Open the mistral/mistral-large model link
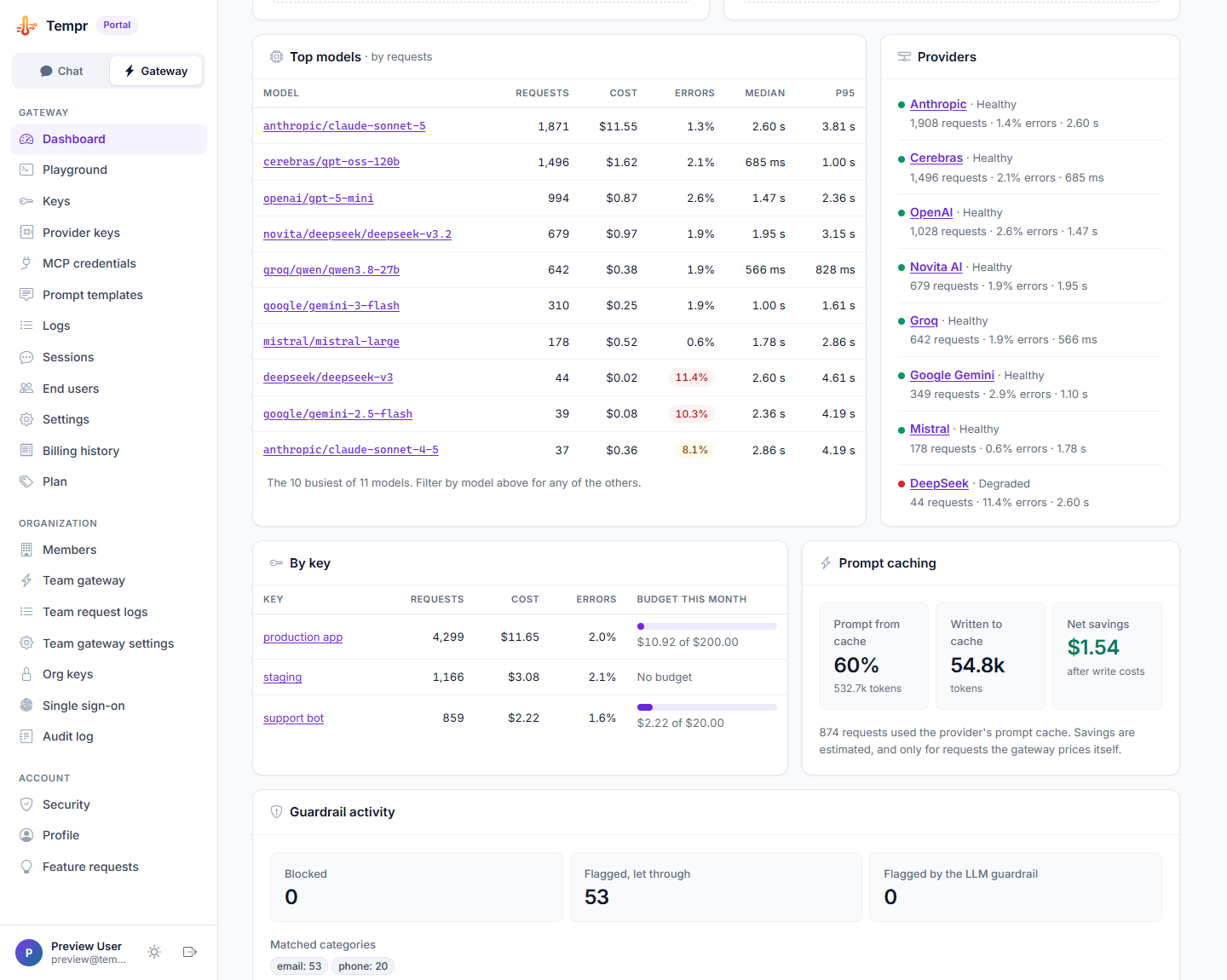The image size is (1227, 980). coord(331,342)
